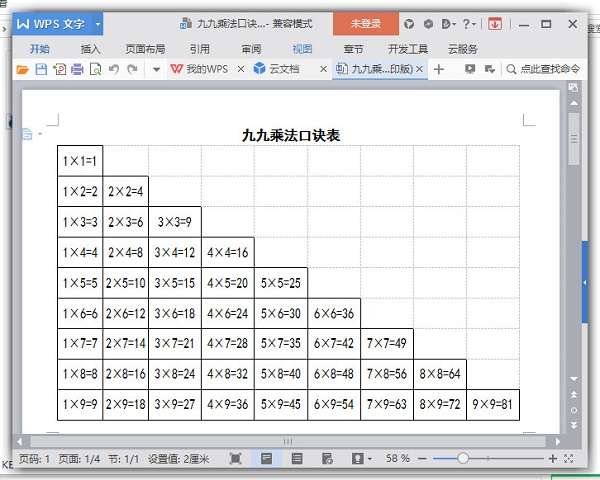Expand the quick access toolbar customize arrow
The height and width of the screenshot is (480, 600).
click(x=156, y=70)
